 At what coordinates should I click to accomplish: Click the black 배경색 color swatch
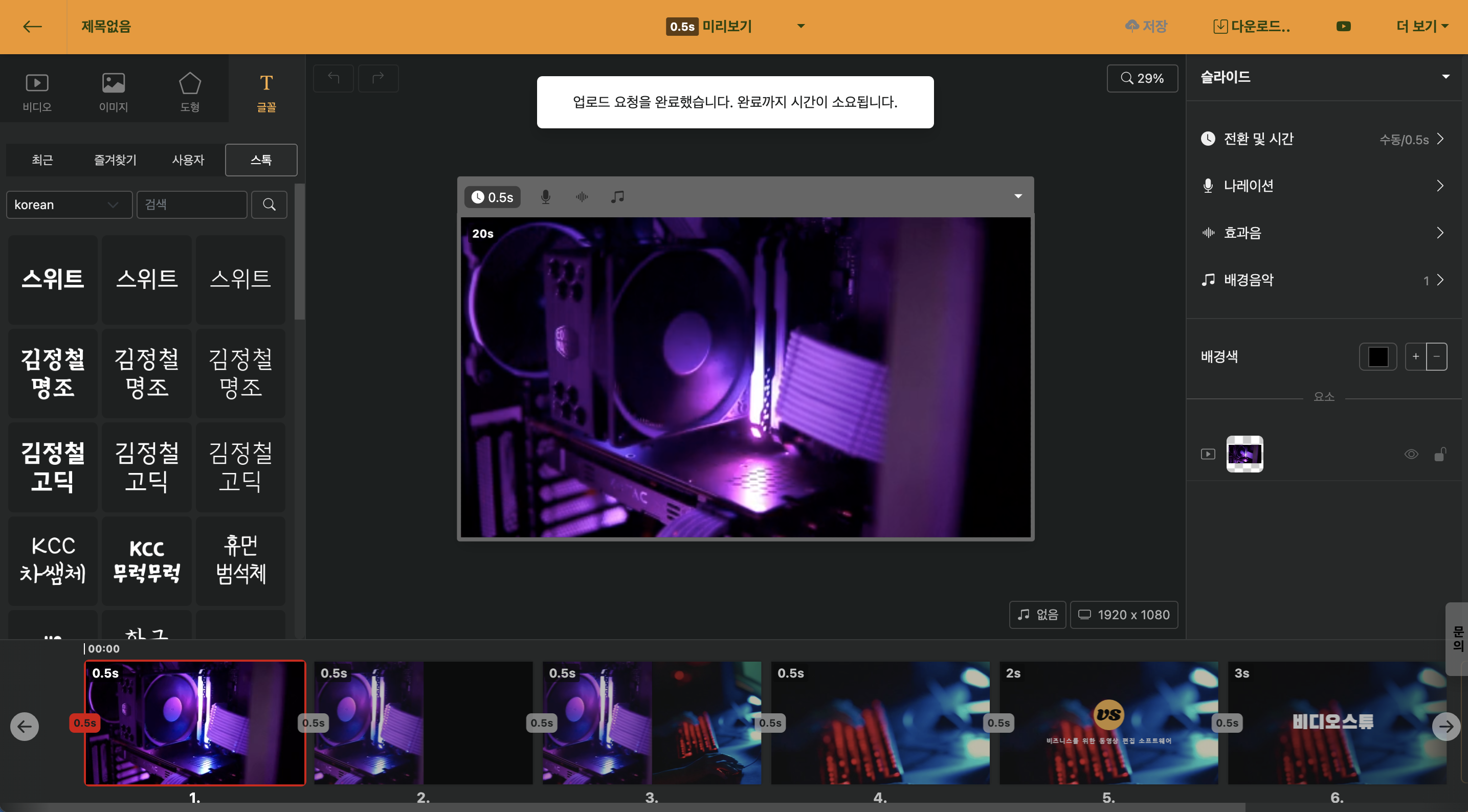[1377, 357]
